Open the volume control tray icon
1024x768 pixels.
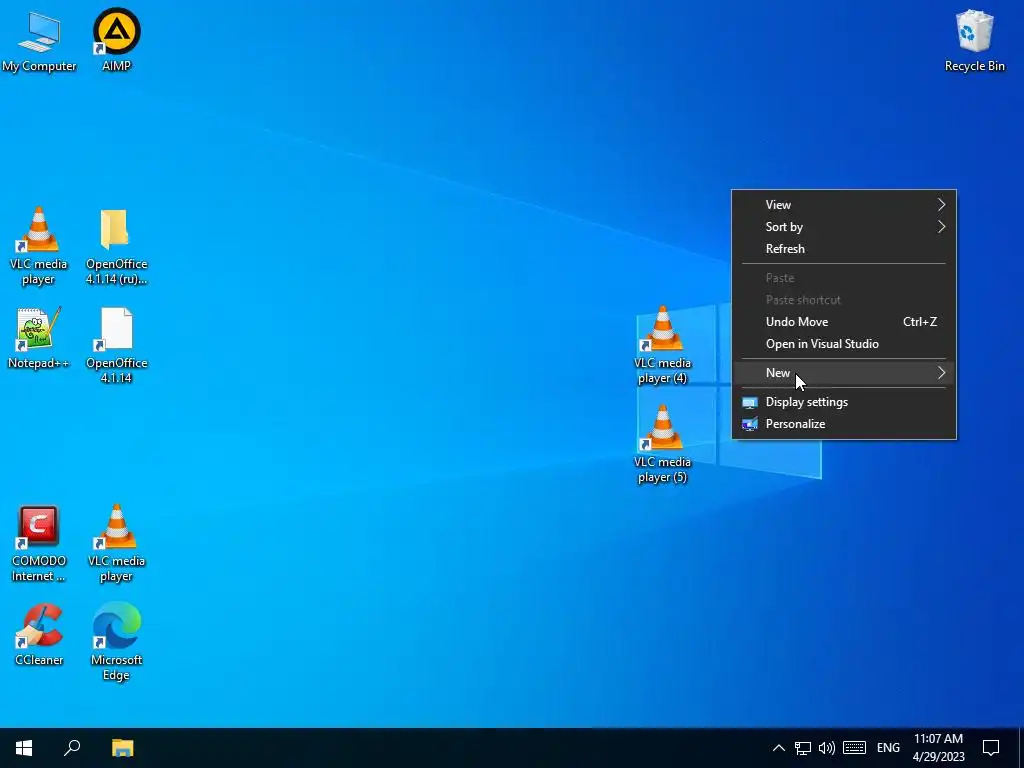[x=827, y=748]
